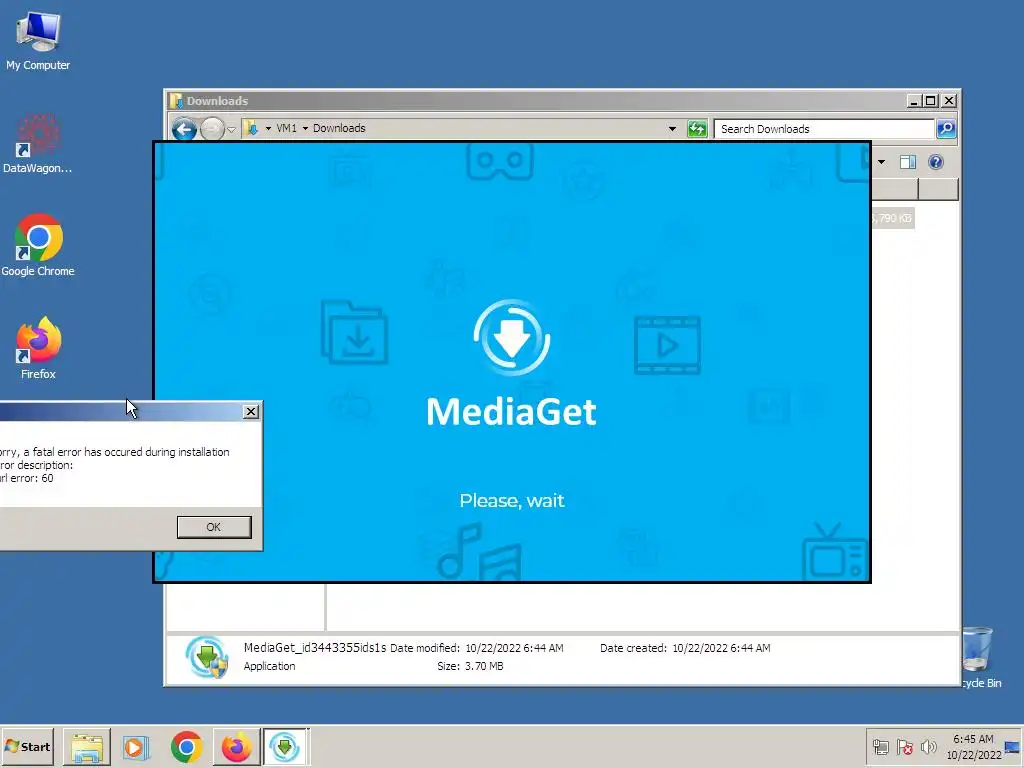Click the MediaGet_id3443355ids1s file name

click(315, 648)
